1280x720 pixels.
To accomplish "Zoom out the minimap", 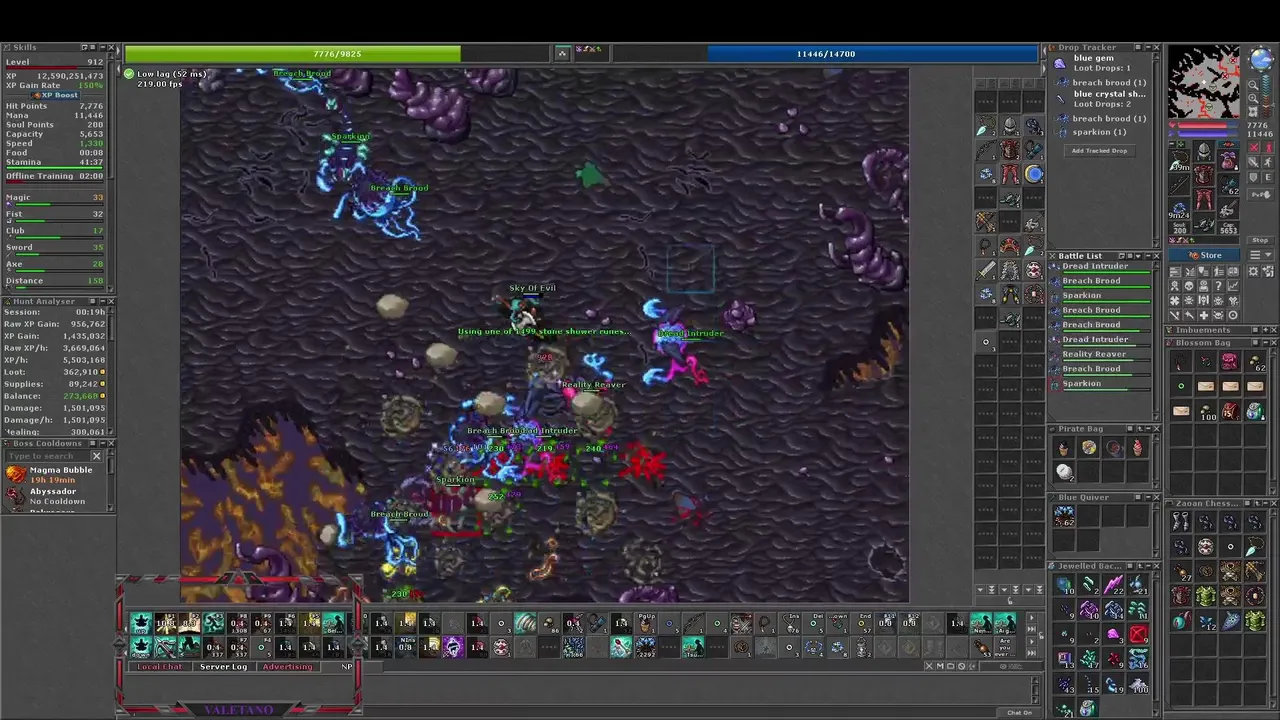I will (1253, 85).
